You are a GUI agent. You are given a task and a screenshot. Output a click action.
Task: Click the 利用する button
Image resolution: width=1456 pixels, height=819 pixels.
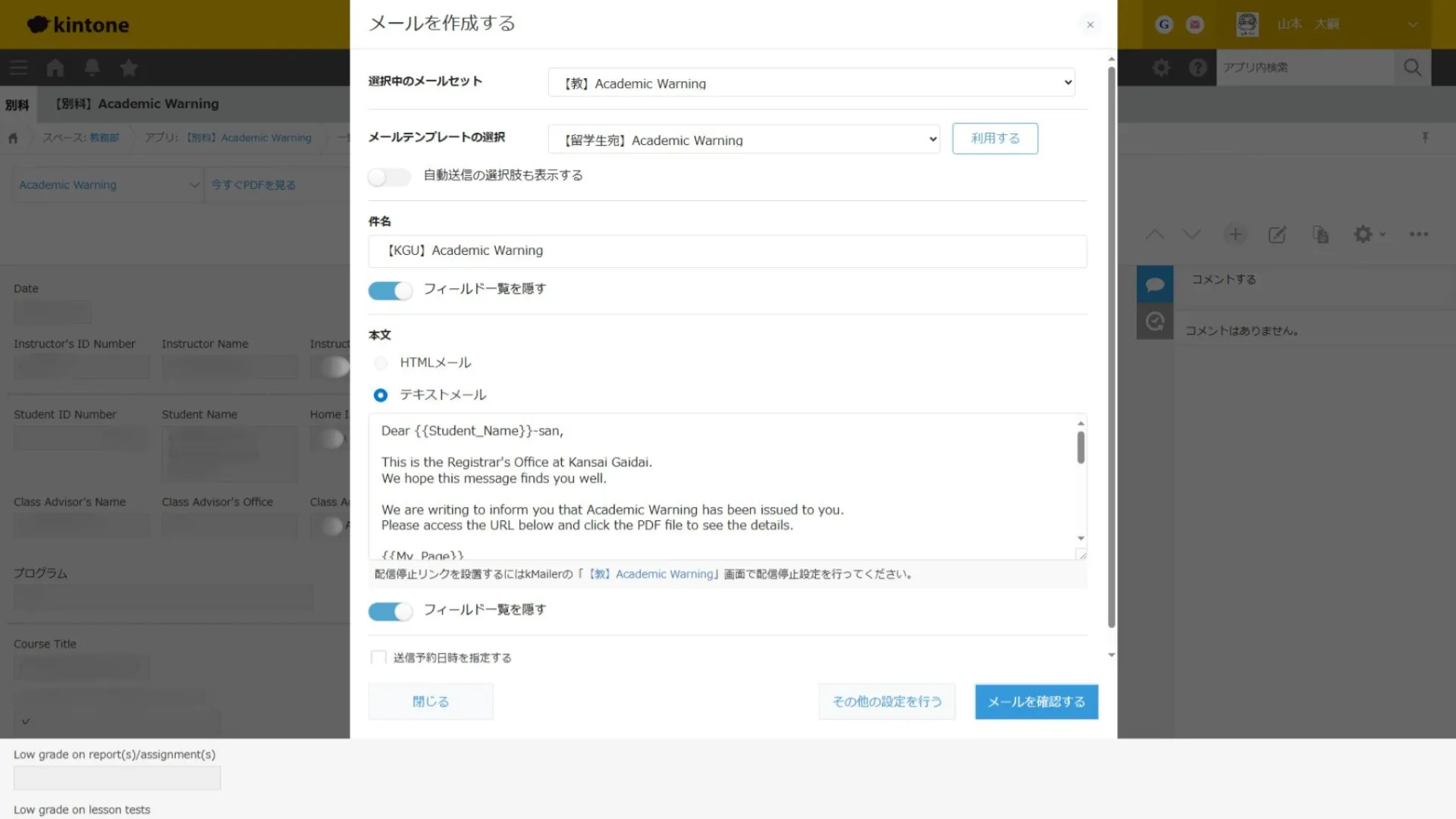(995, 139)
